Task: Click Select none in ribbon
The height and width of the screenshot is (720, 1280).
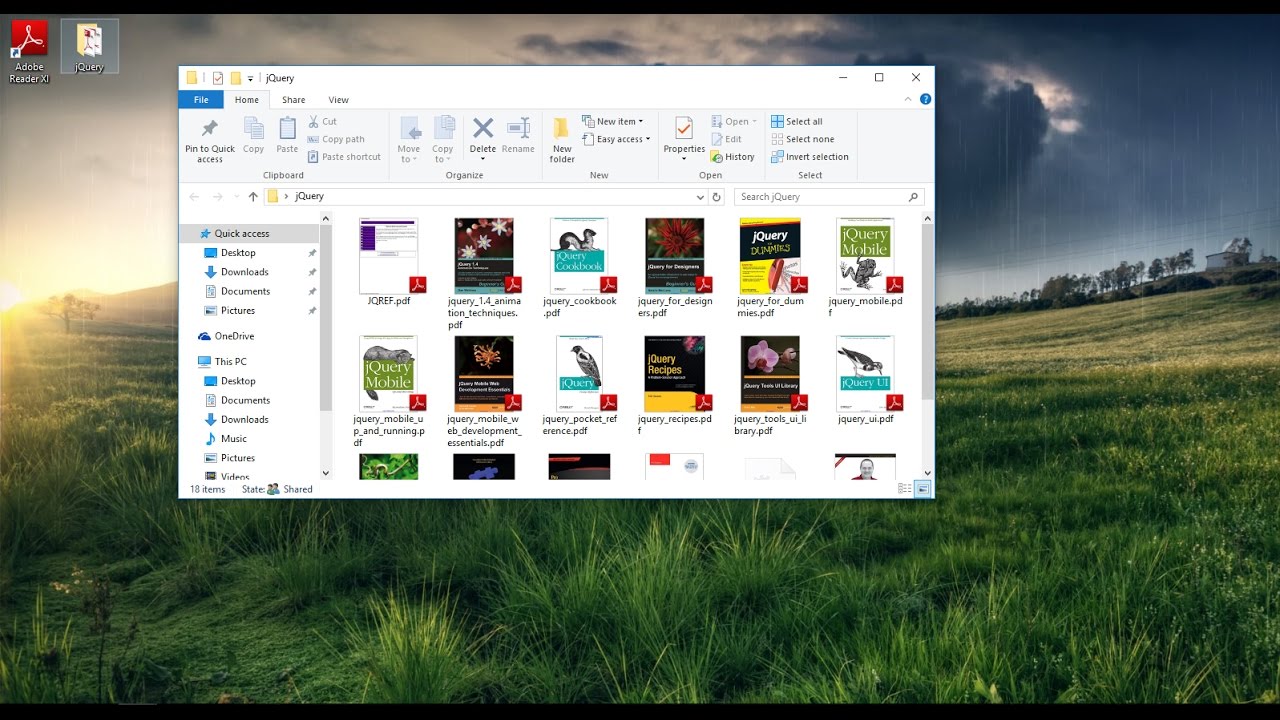Action: point(802,139)
